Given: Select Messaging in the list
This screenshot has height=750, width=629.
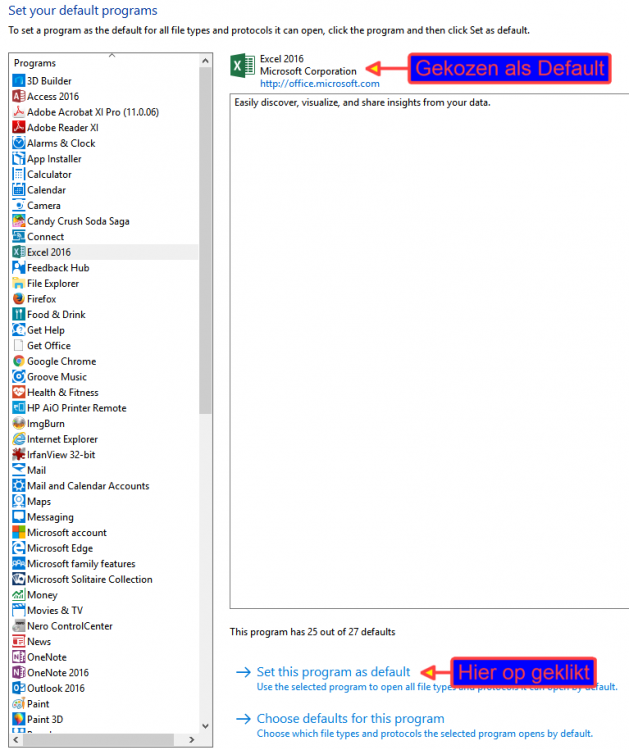Looking at the screenshot, I should [x=50, y=517].
